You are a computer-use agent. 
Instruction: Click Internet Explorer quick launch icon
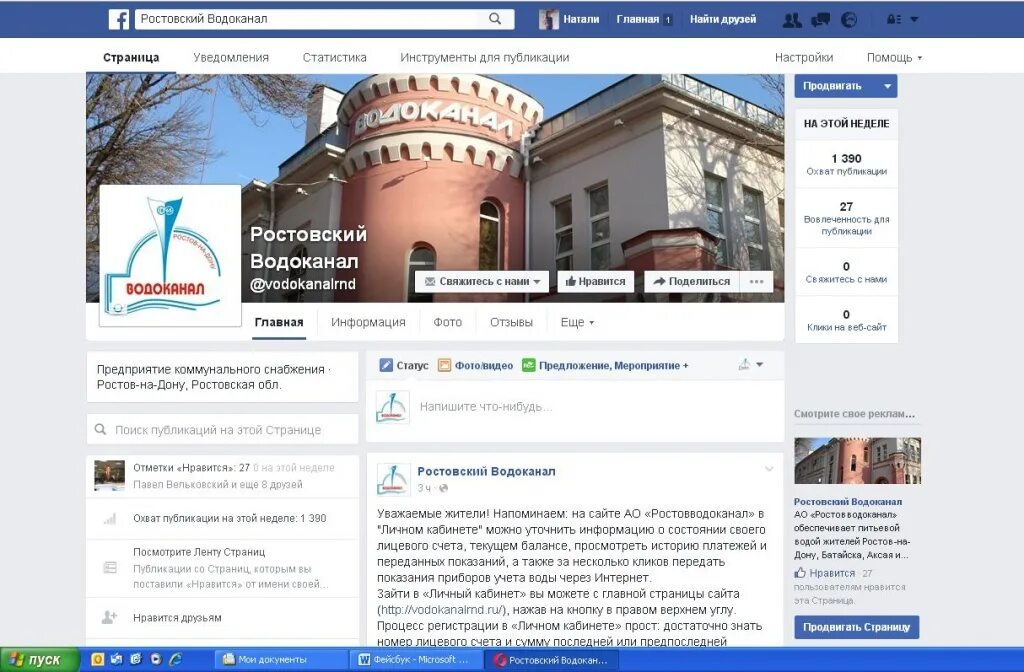coord(175,660)
